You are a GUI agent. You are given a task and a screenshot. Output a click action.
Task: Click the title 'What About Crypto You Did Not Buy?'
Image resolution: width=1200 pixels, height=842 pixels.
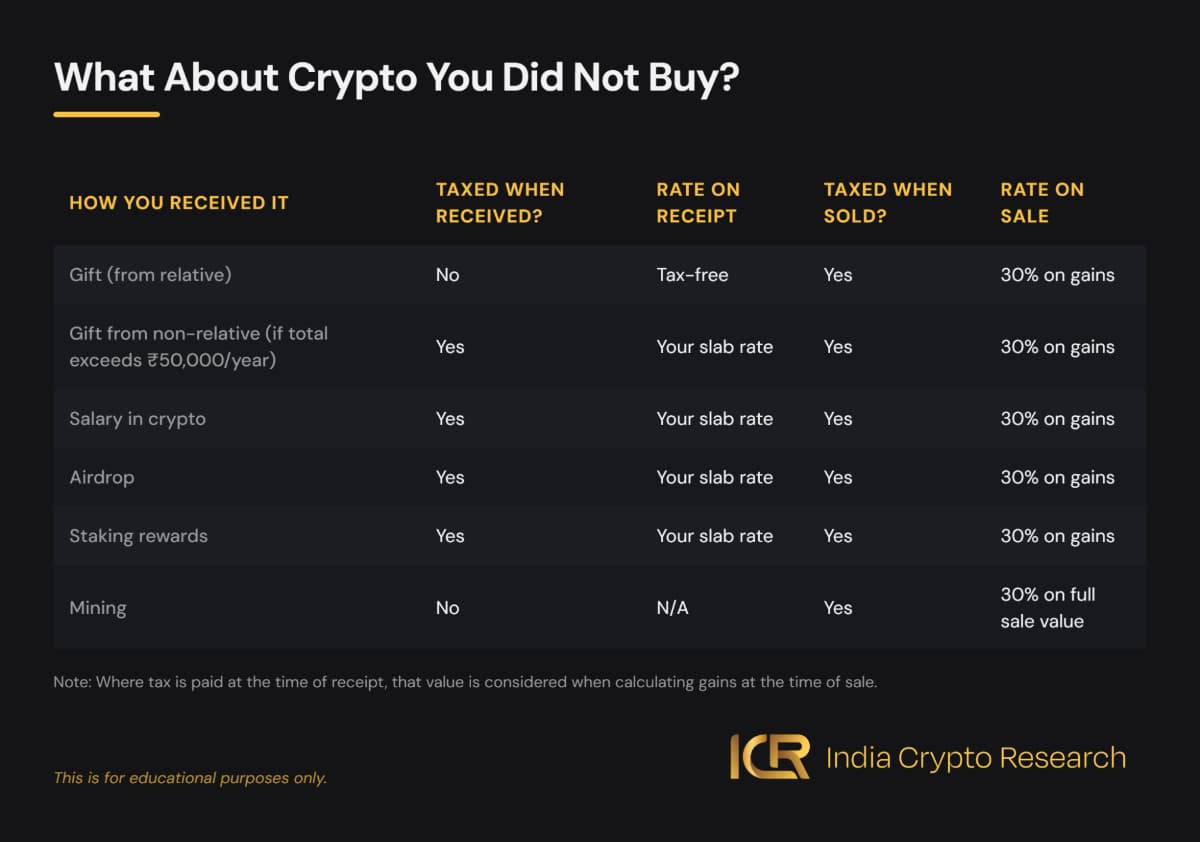[396, 77]
